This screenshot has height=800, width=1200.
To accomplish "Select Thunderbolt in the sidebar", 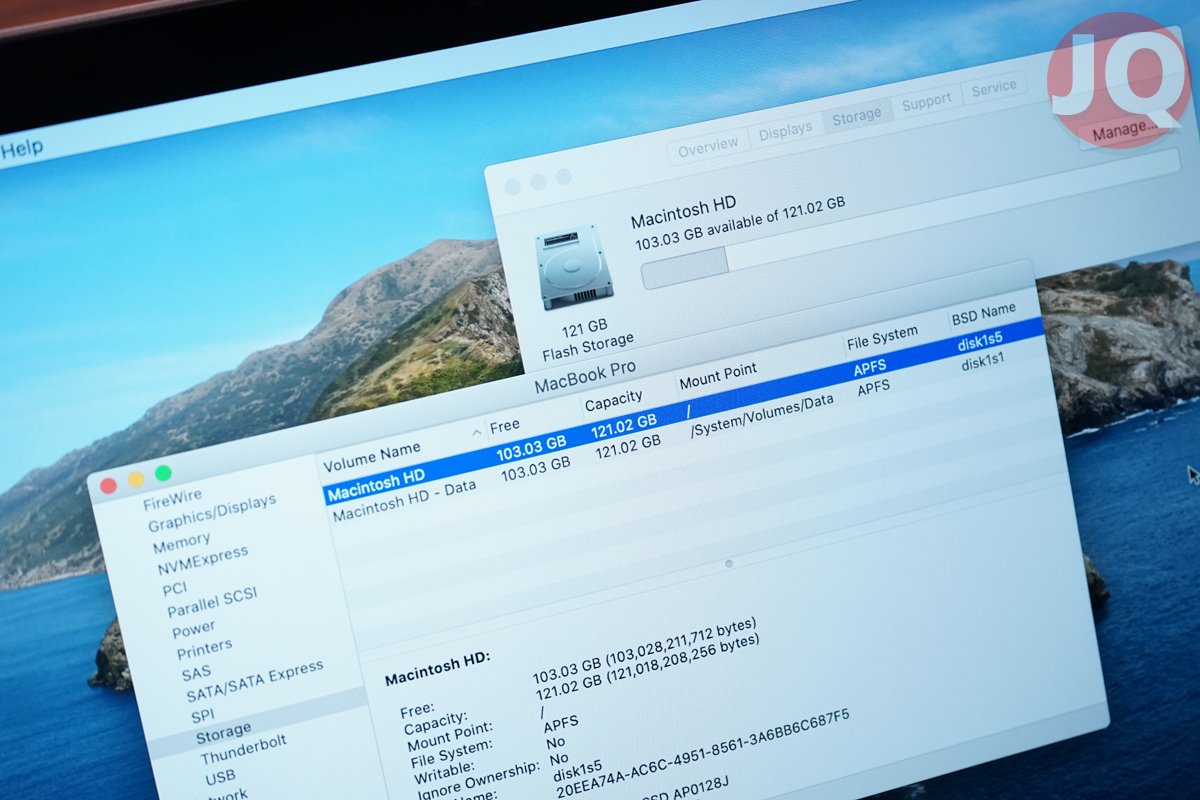I will [x=243, y=751].
